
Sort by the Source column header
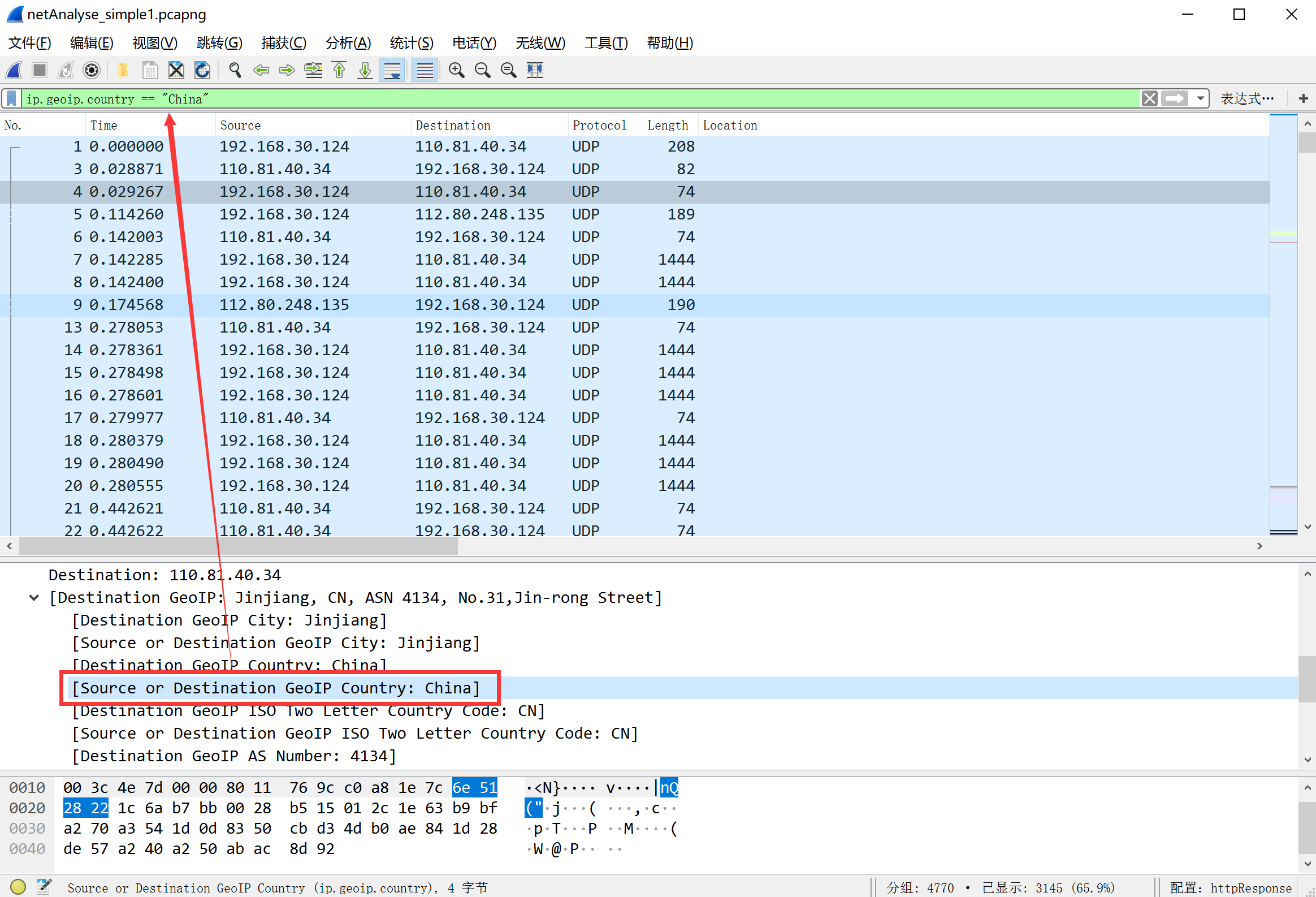tap(313, 125)
